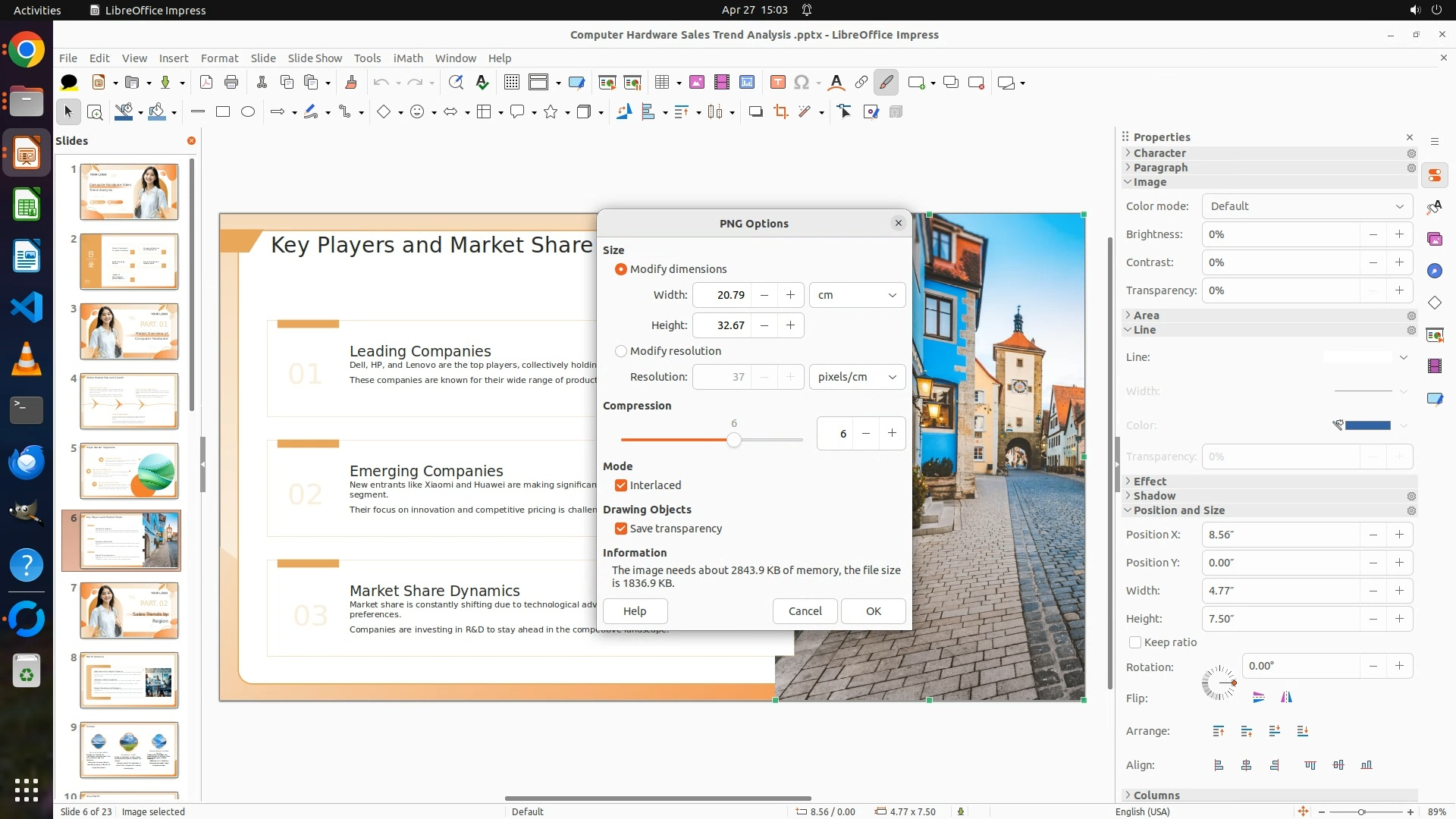
Task: Open the Insert Hyperlink tool
Action: [x=861, y=83]
